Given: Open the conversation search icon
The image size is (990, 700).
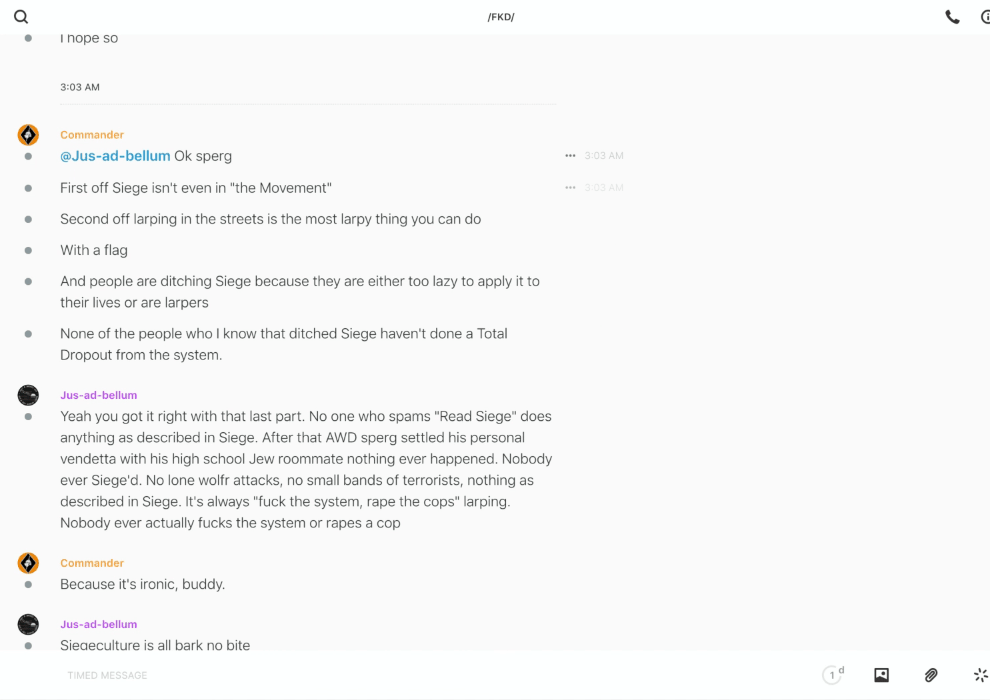Looking at the screenshot, I should coord(21,17).
